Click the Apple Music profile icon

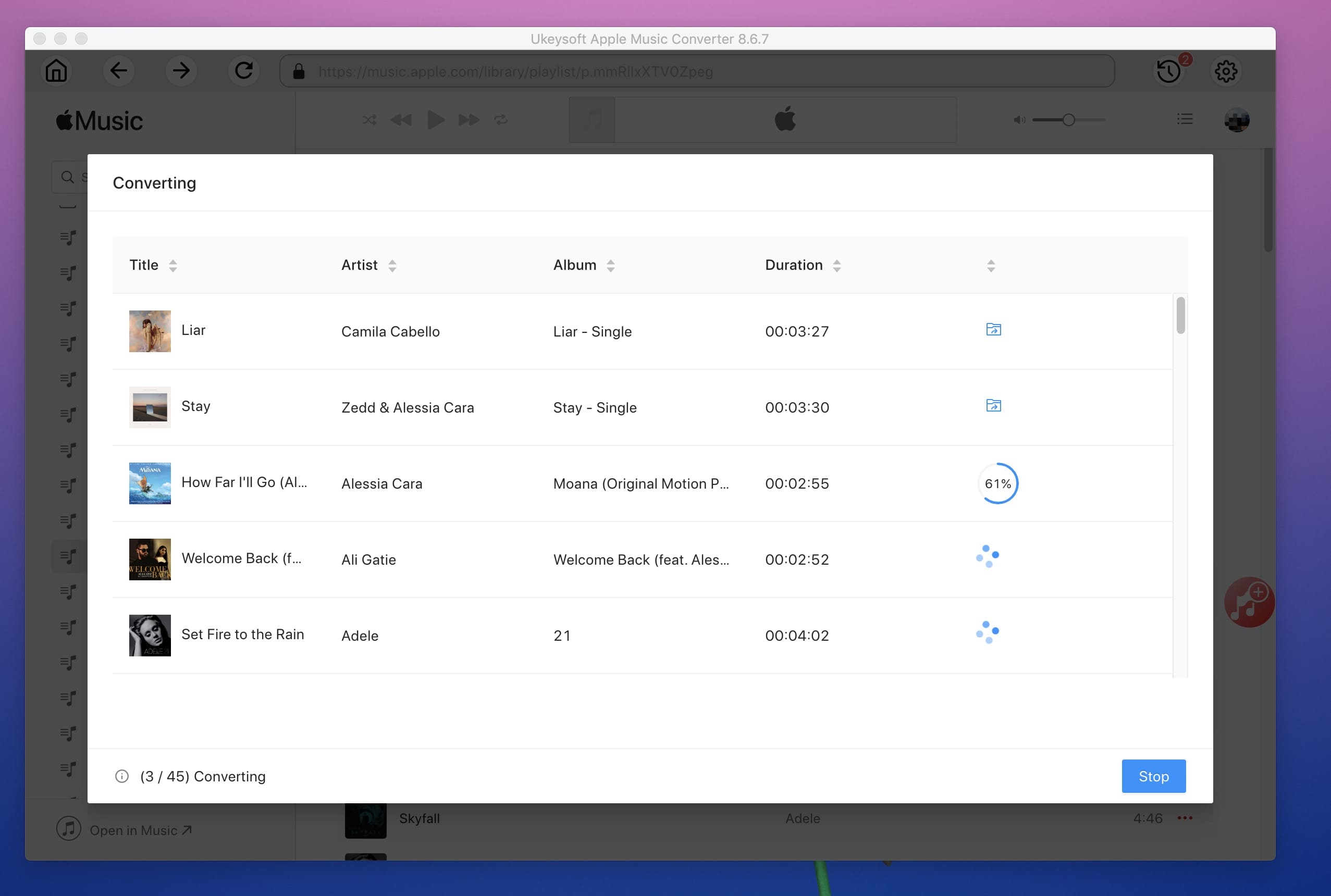1237,120
